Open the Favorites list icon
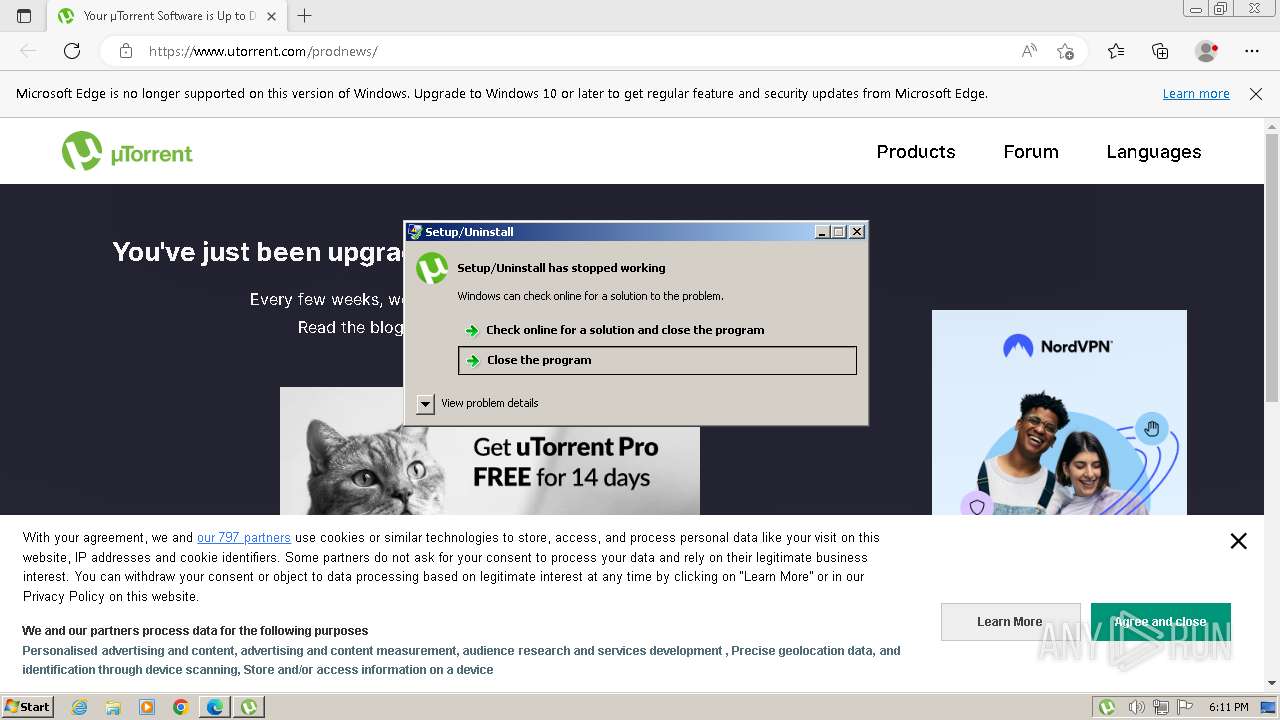The width and height of the screenshot is (1280, 720). [1116, 51]
